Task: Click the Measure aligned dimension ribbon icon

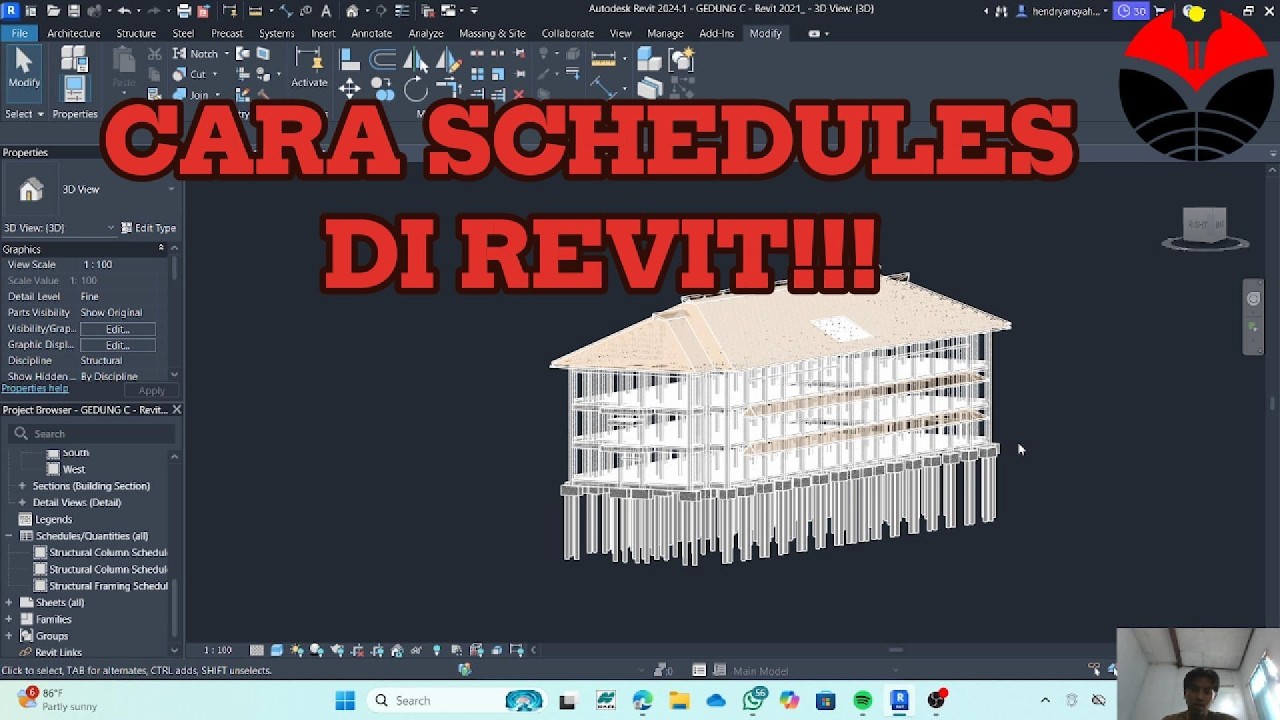Action: pos(603,58)
